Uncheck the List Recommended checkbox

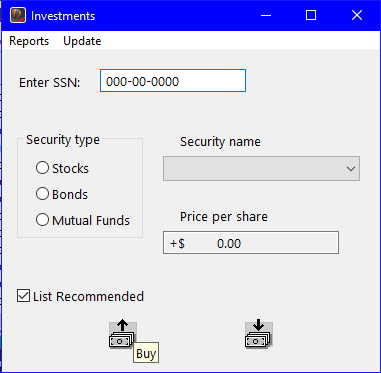[23, 296]
